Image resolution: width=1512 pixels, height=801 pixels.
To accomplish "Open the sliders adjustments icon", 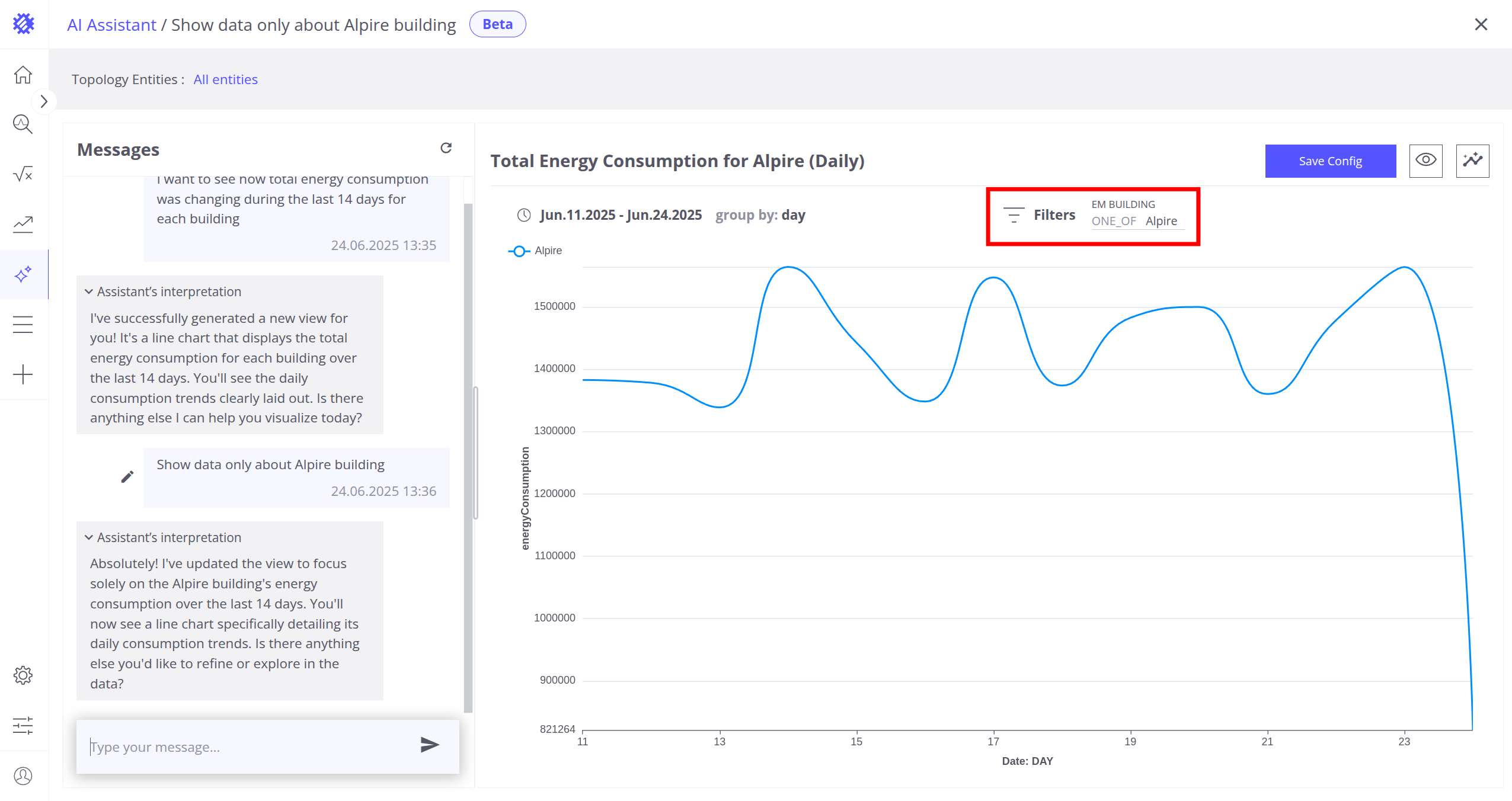I will pyautogui.click(x=23, y=725).
